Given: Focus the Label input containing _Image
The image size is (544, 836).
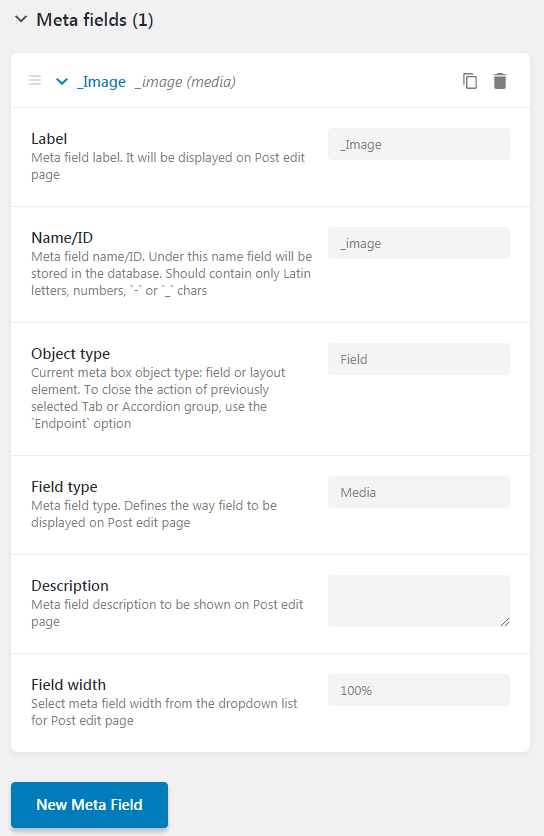Looking at the screenshot, I should click(x=419, y=144).
